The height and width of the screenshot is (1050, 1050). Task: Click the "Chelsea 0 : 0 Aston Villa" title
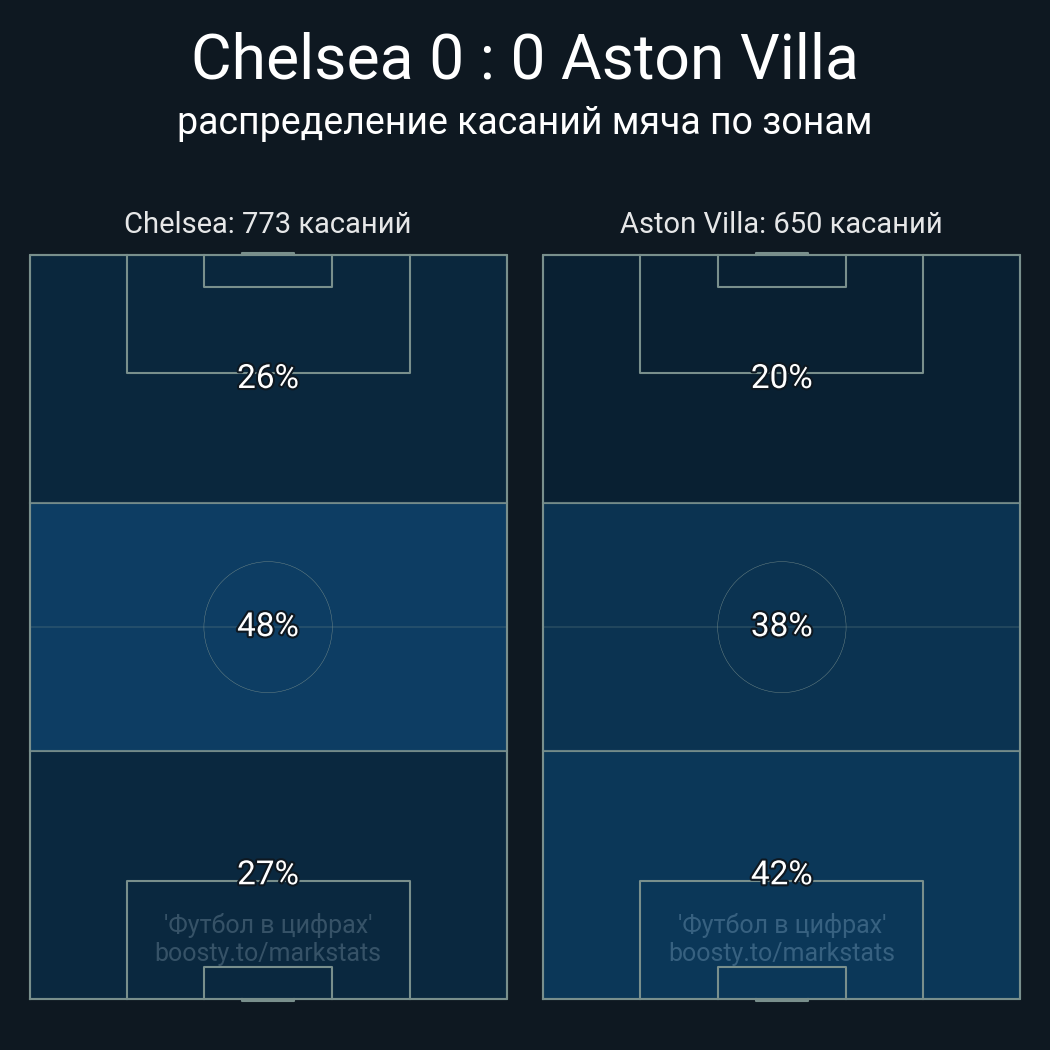524,58
